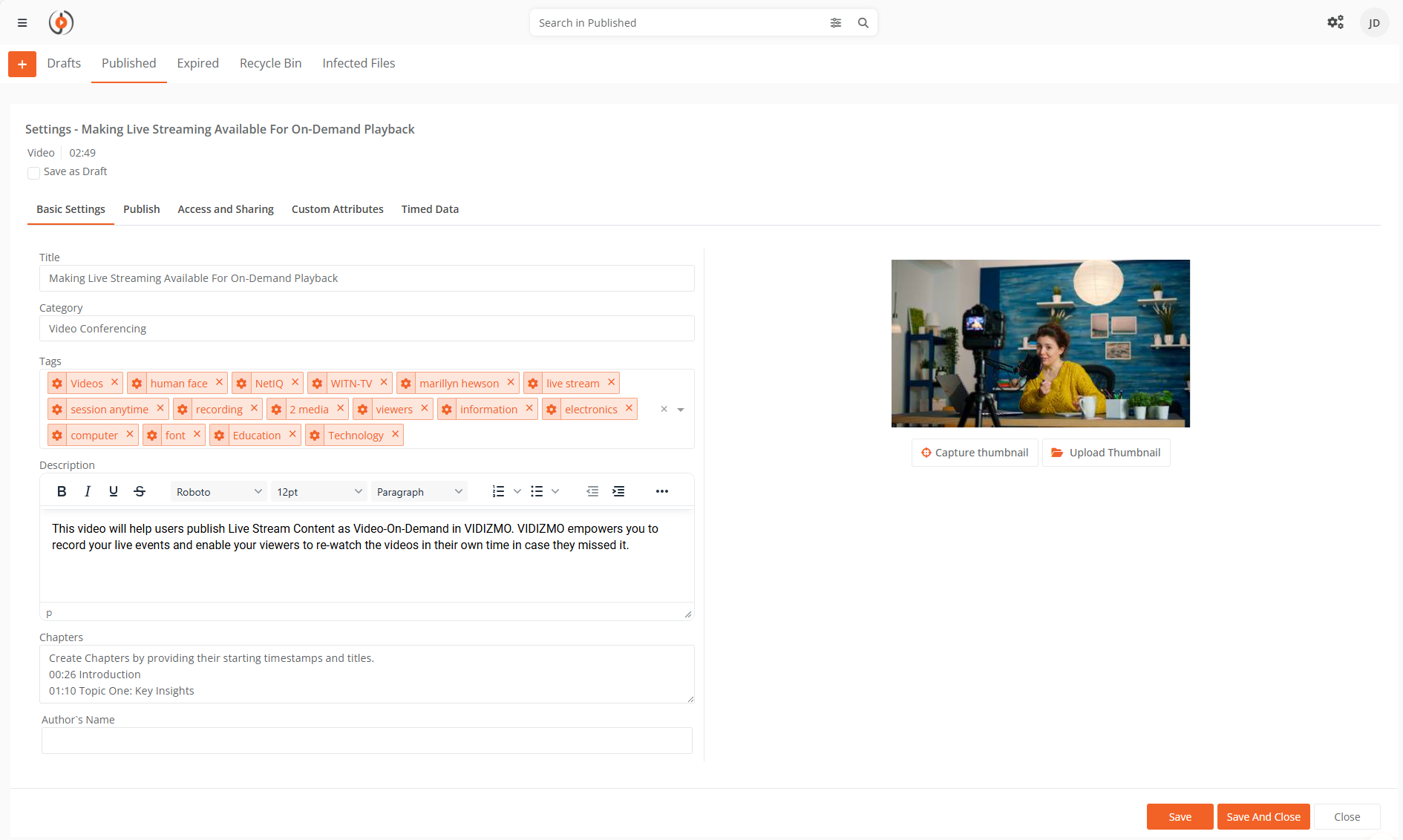The image size is (1403, 840).
Task: Open the control panel gears icon
Action: click(1335, 22)
